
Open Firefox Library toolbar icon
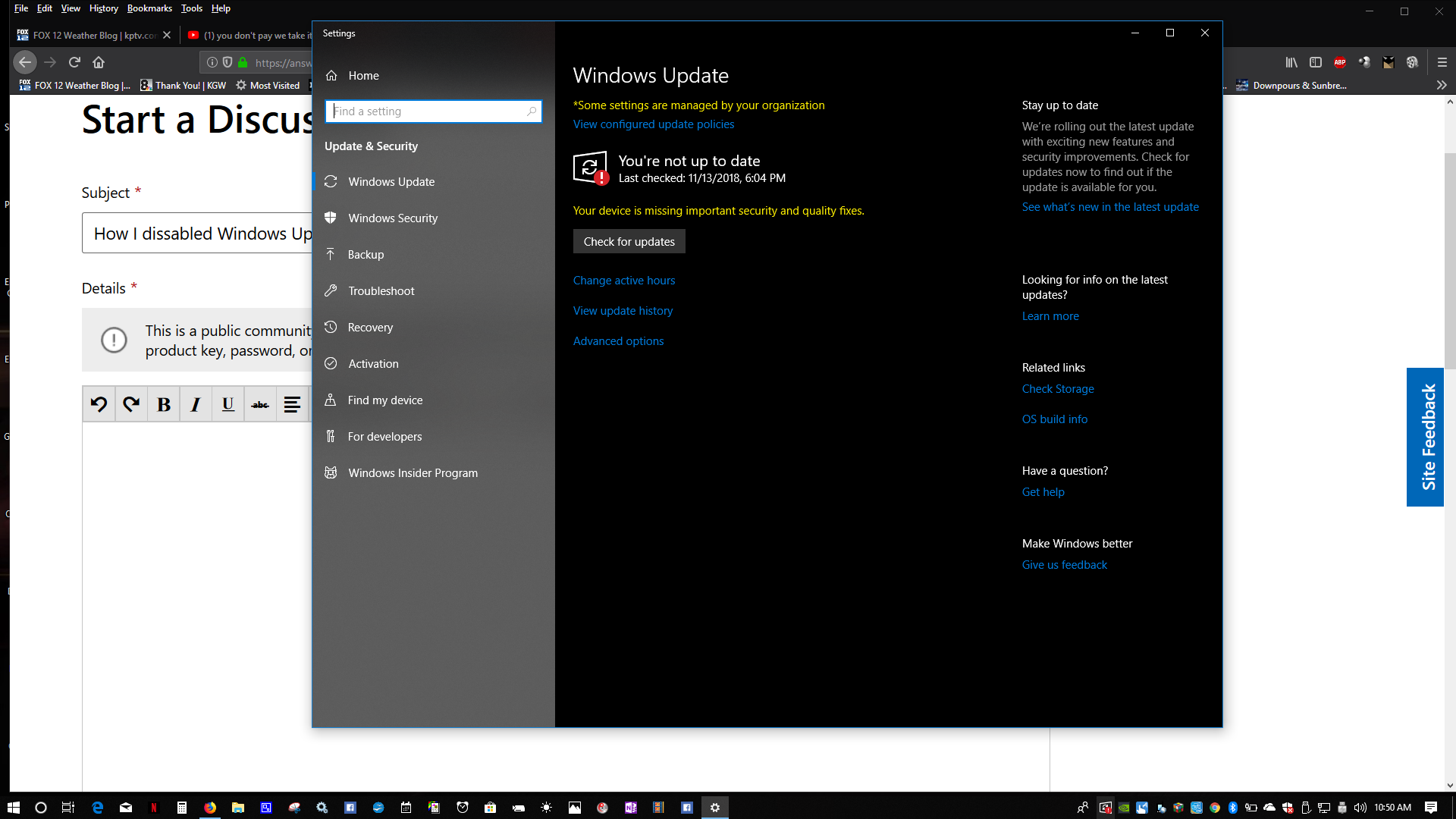[x=1291, y=62]
